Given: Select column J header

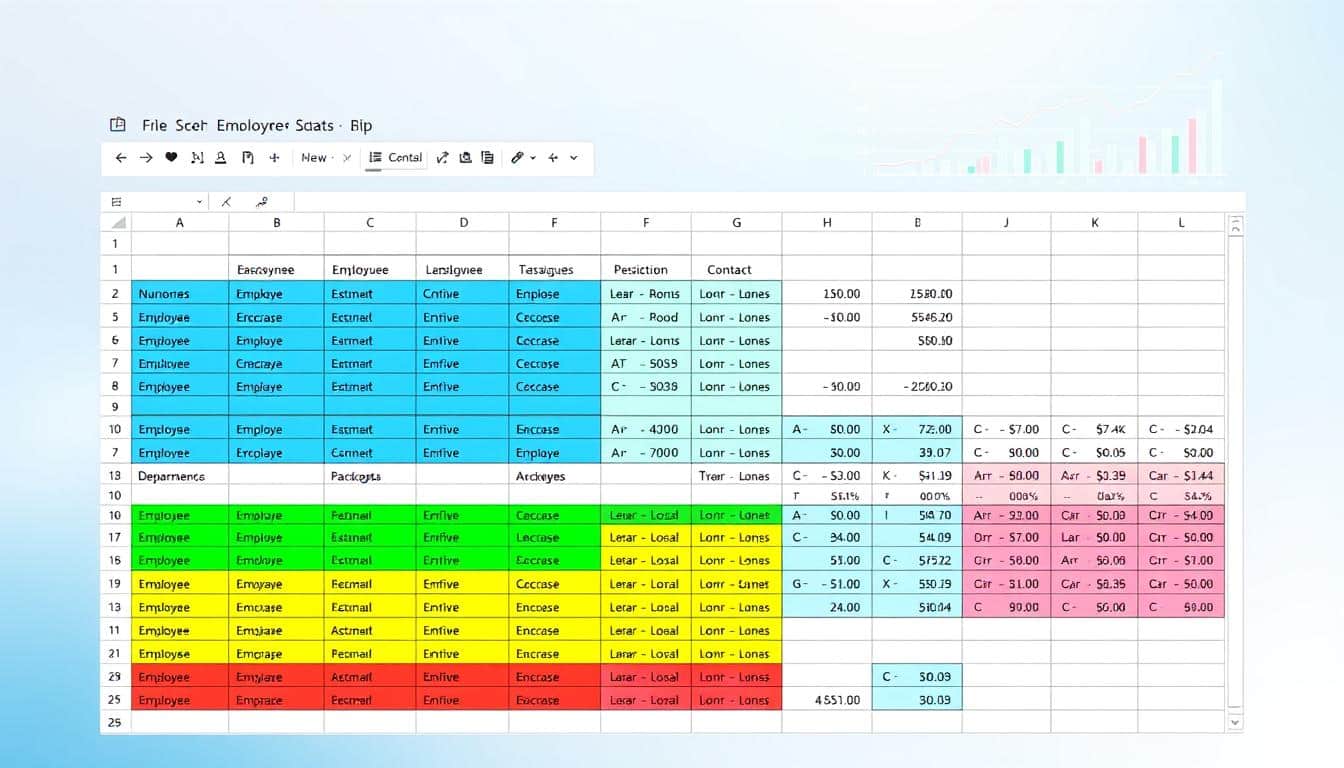Looking at the screenshot, I should pyautogui.click(x=1006, y=223).
